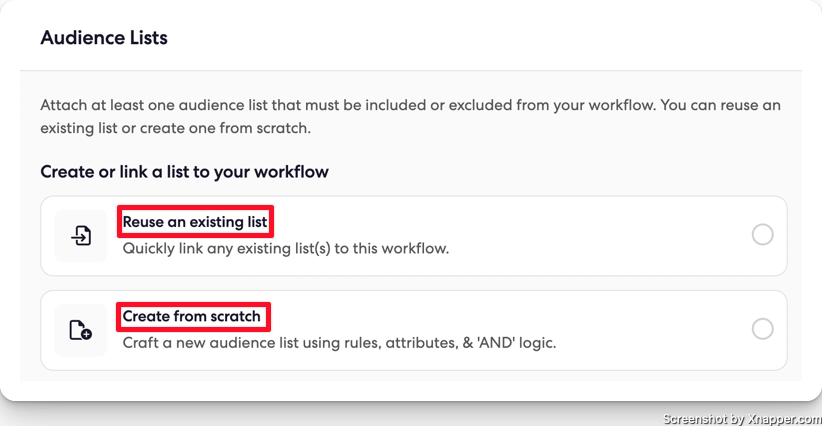
Task: Click 'Create or link a list to your workflow' subheading
Action: coord(185,172)
